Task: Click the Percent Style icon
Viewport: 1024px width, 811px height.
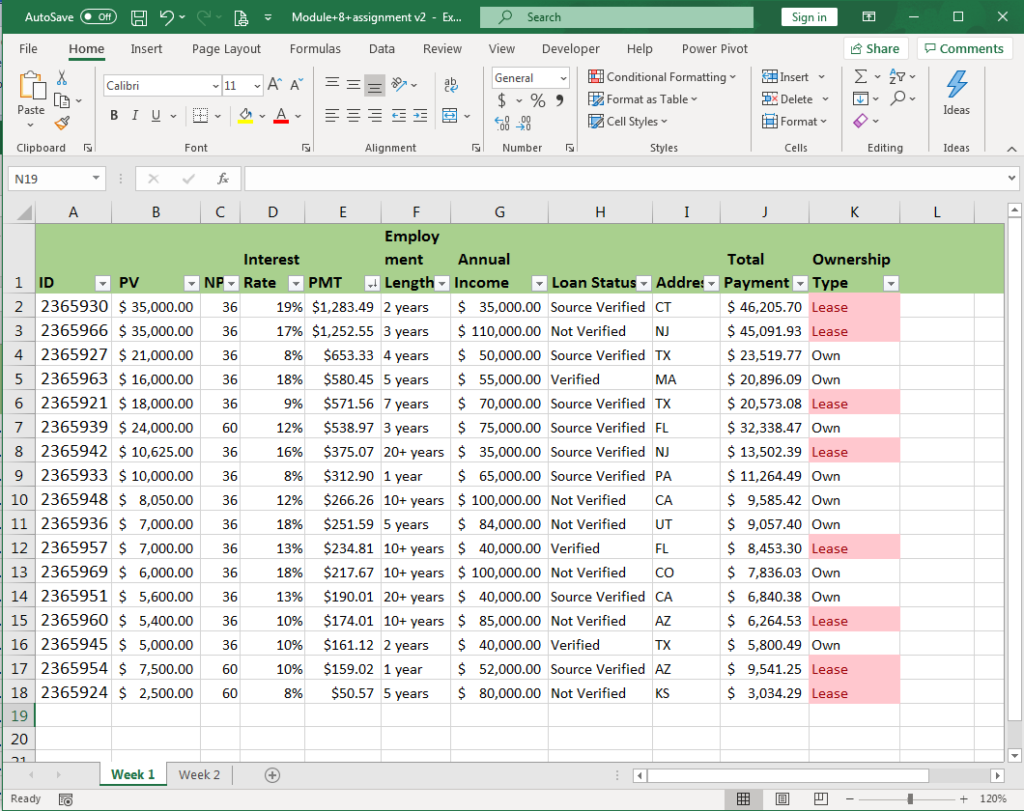Action: click(x=537, y=99)
